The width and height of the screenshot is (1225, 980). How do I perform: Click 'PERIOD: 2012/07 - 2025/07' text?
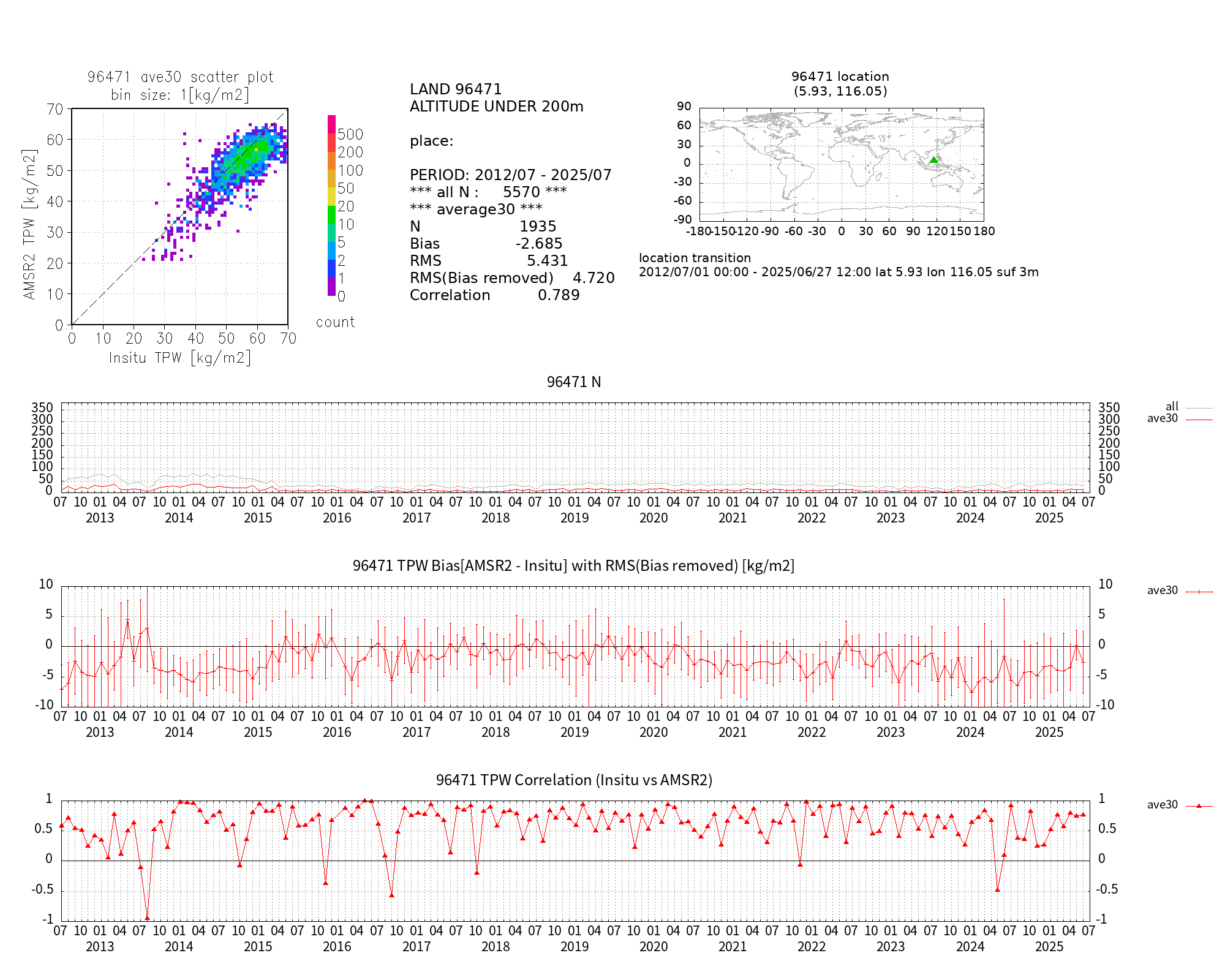[511, 175]
